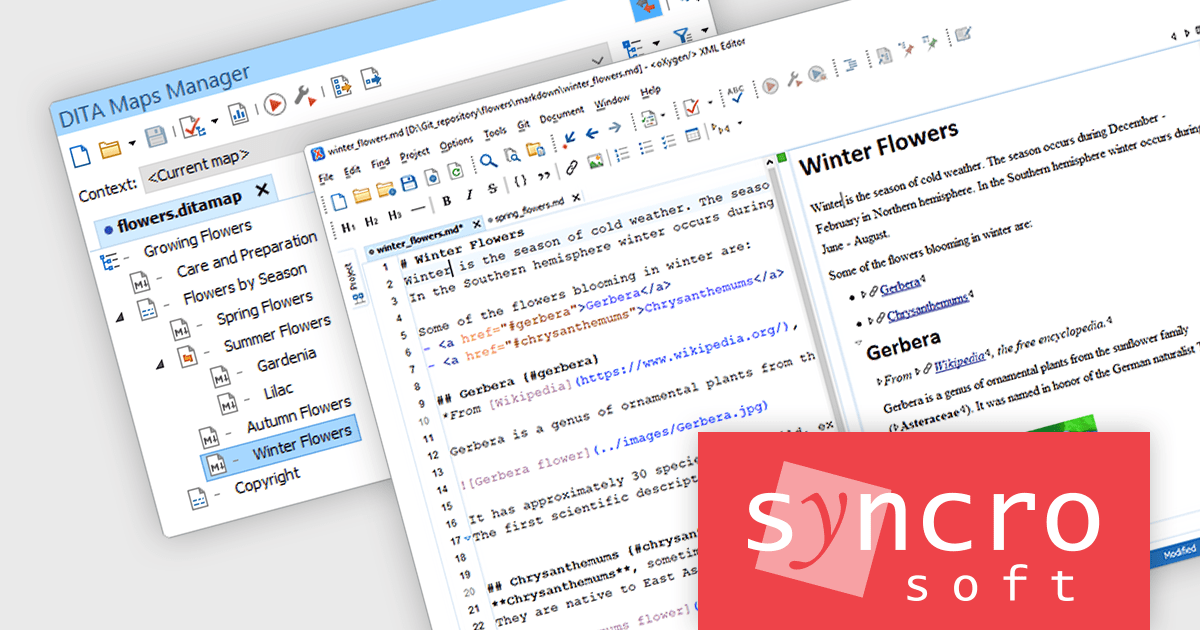This screenshot has width=1200, height=630.
Task: Click the magnifier Find icon in editor toolbar
Action: 487,159
